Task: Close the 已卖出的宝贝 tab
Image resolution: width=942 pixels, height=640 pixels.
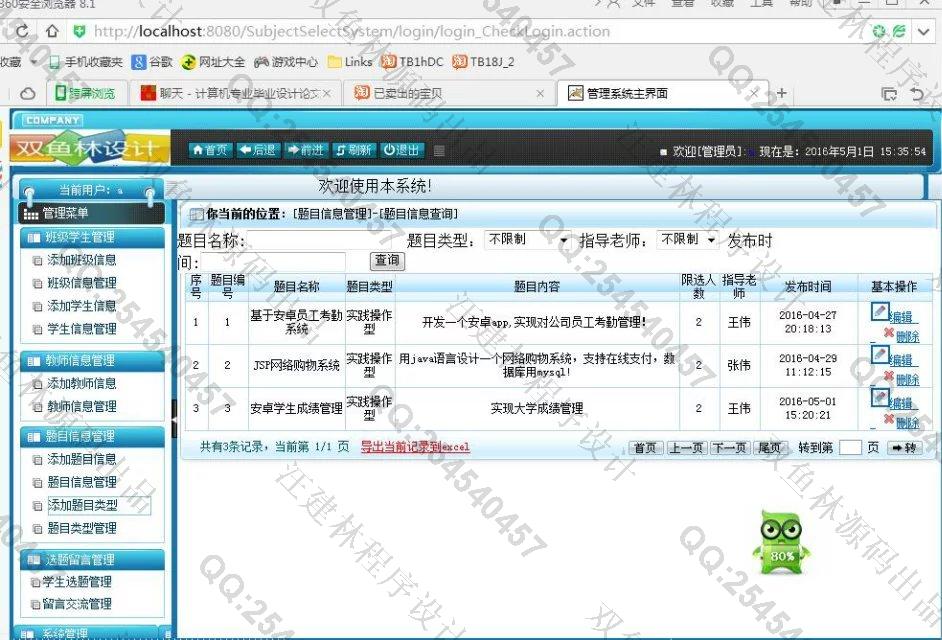Action: [x=539, y=94]
